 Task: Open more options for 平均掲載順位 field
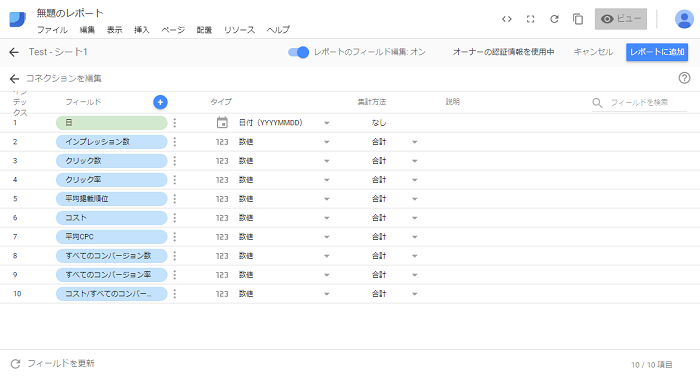coord(175,199)
